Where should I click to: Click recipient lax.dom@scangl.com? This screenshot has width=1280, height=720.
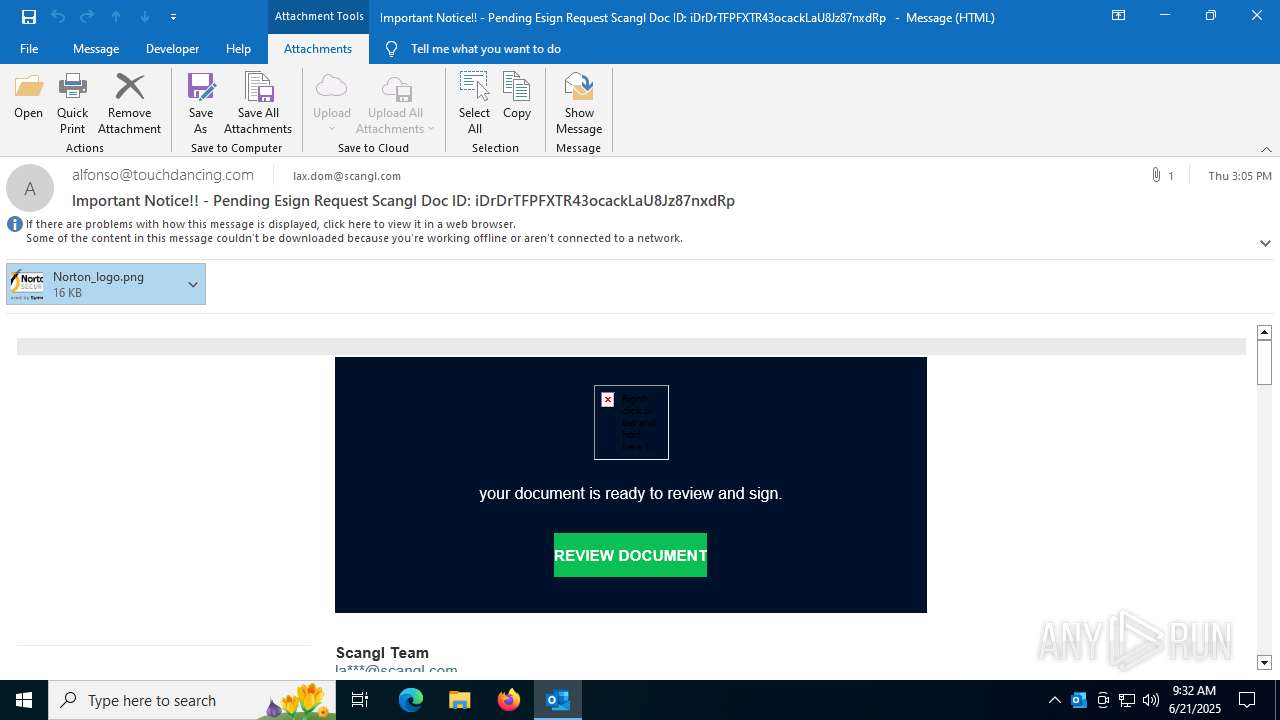pyautogui.click(x=347, y=176)
